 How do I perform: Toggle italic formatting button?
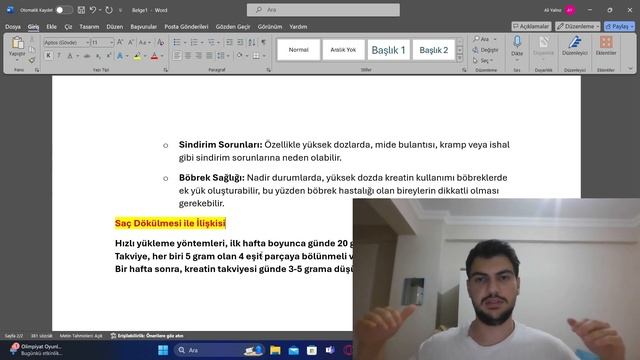pos(59,56)
